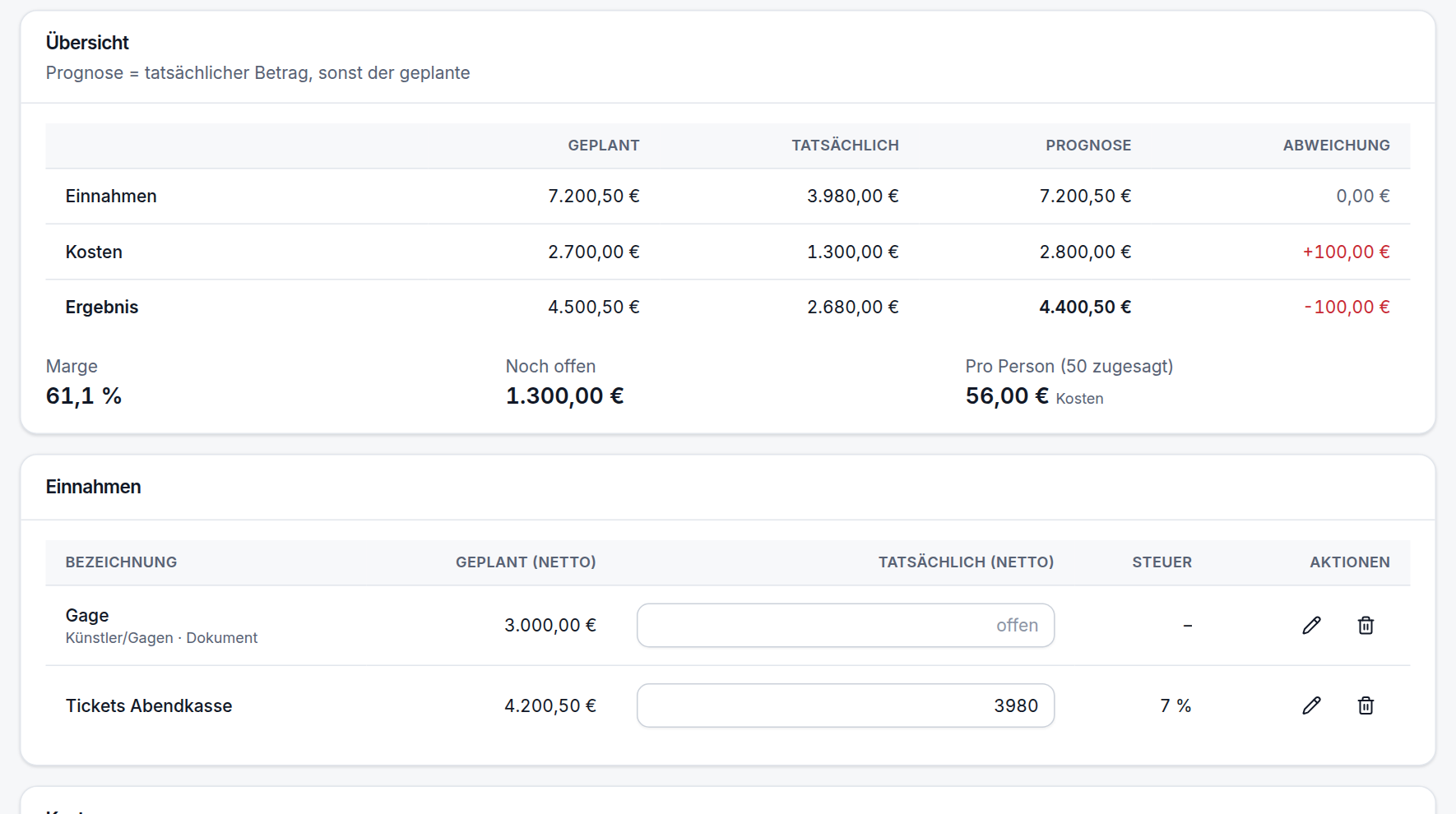Select the 'Tickets Abendkasse' label

click(149, 705)
